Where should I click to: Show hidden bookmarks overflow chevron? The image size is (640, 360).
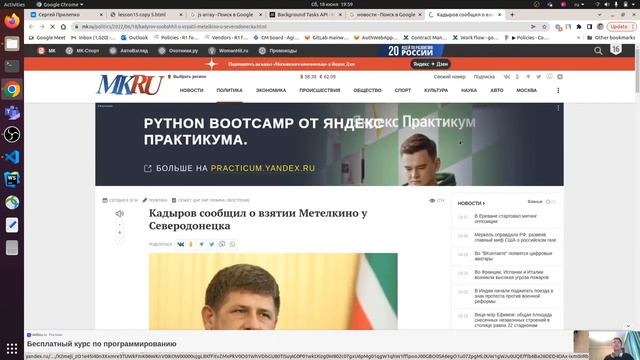pos(578,38)
